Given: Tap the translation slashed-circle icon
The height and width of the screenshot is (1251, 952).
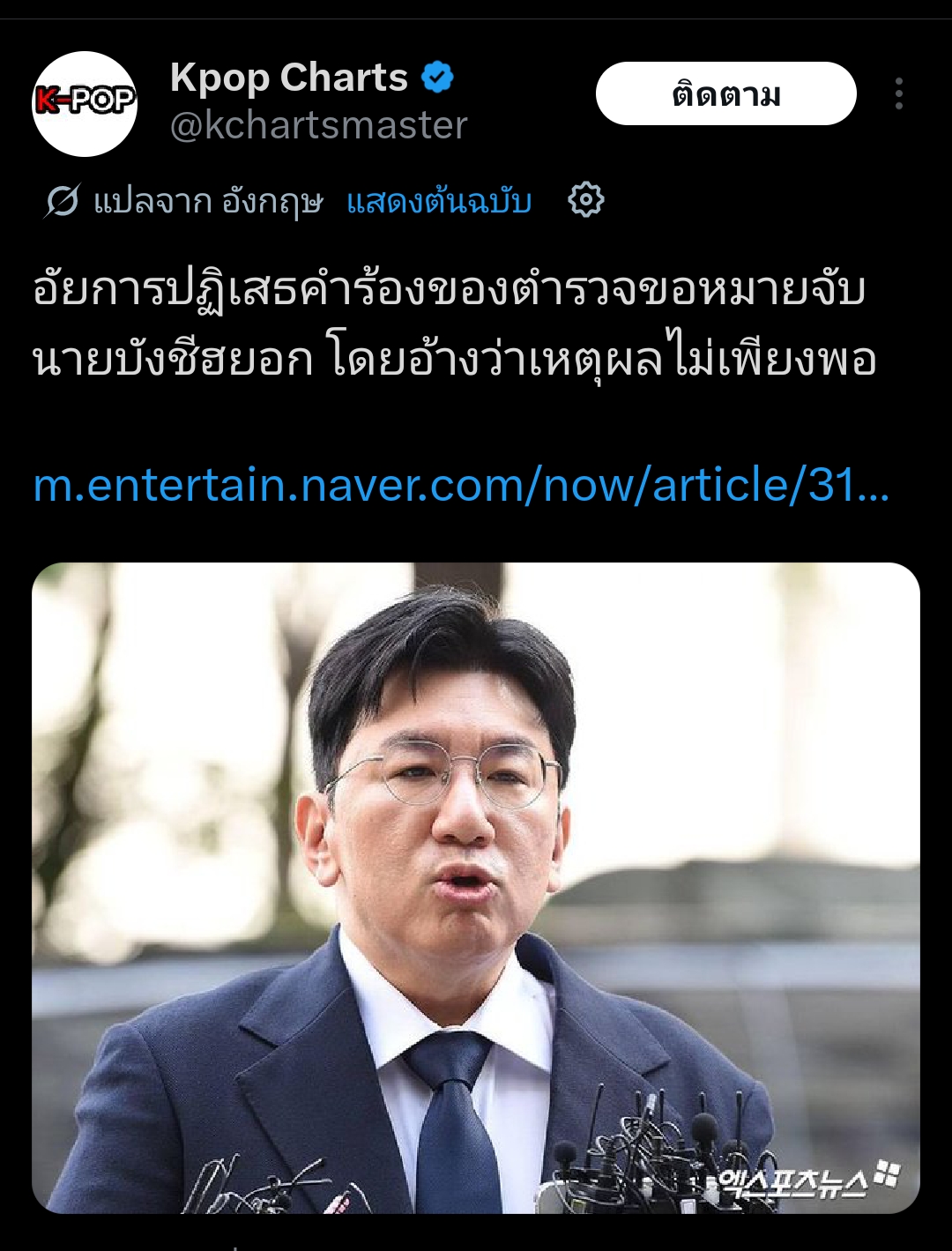Looking at the screenshot, I should pos(63,201).
